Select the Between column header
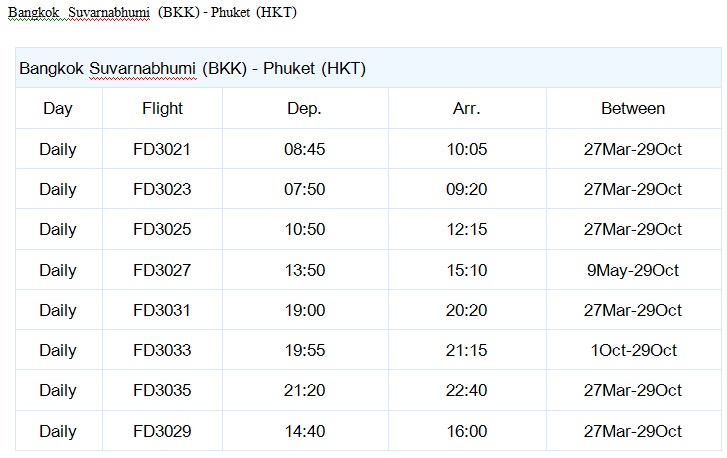The width and height of the screenshot is (727, 458). [633, 108]
